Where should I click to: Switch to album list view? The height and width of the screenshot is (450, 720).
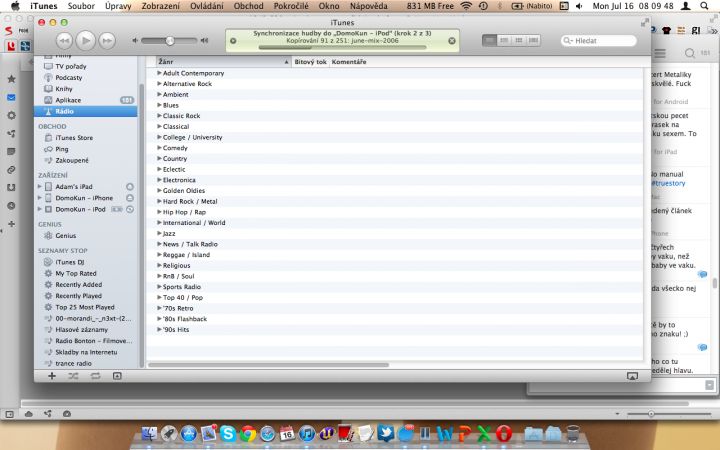coord(504,40)
